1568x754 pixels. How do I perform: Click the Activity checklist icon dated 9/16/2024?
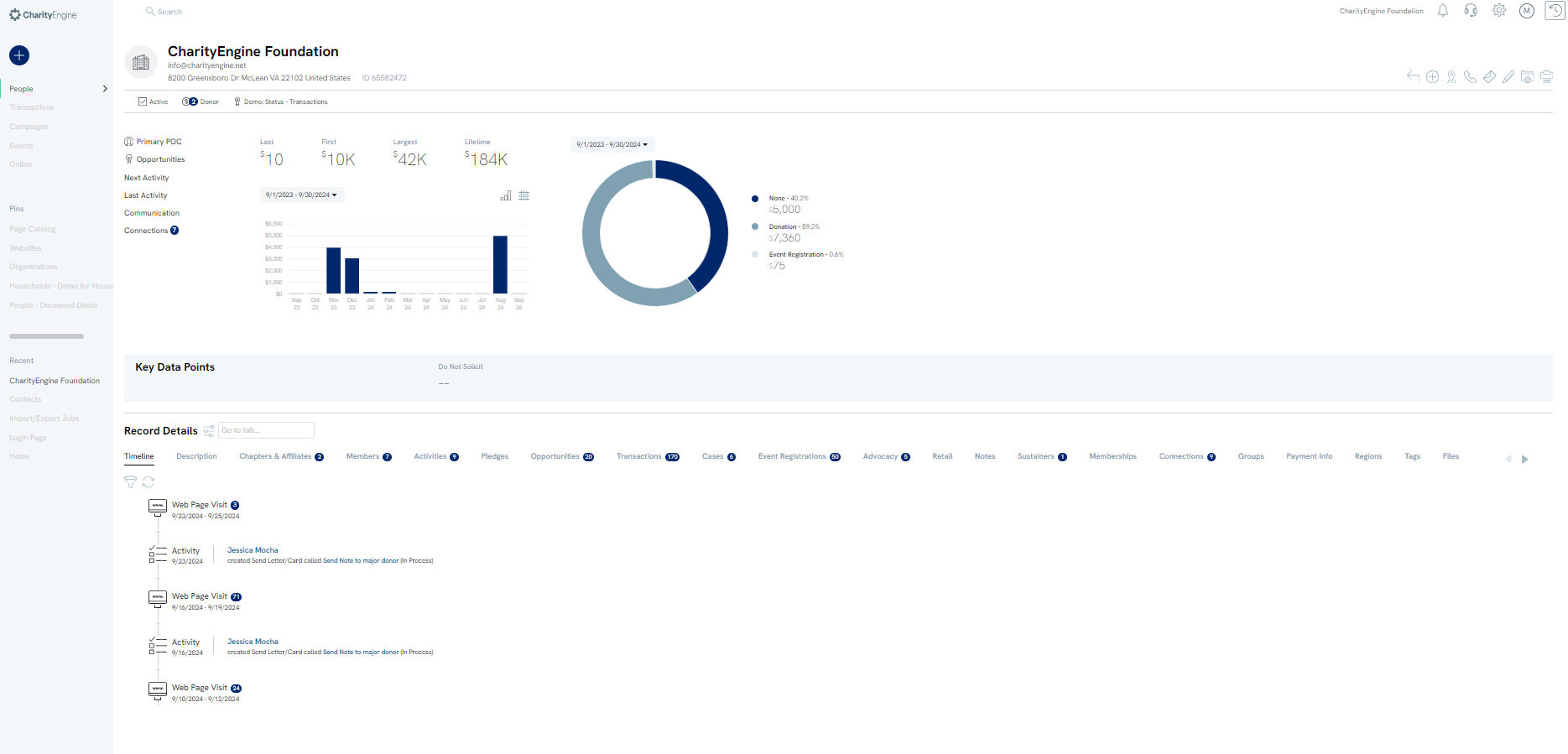coord(158,645)
